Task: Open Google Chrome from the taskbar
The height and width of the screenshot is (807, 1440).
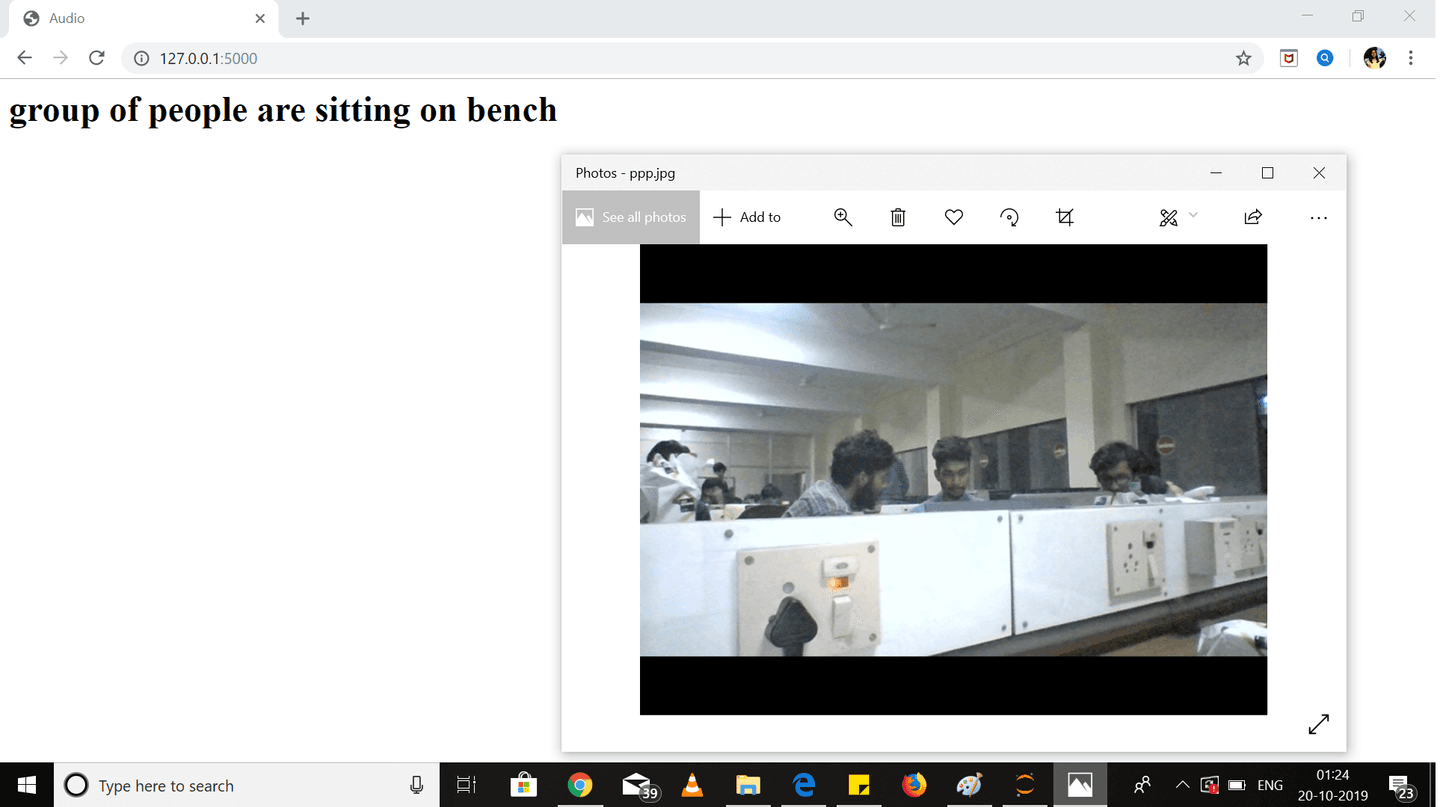Action: point(580,785)
